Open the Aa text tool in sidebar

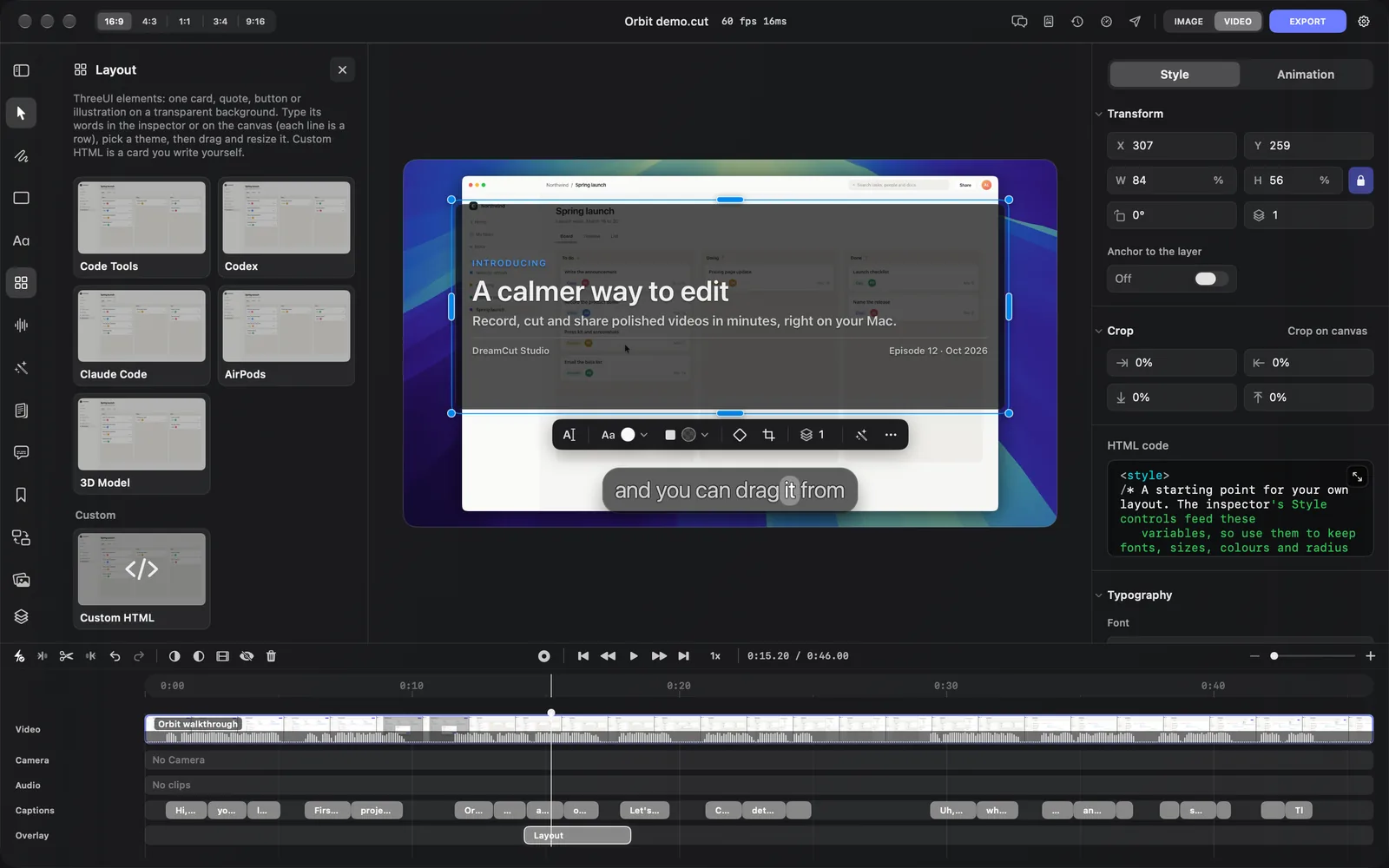pos(21,240)
